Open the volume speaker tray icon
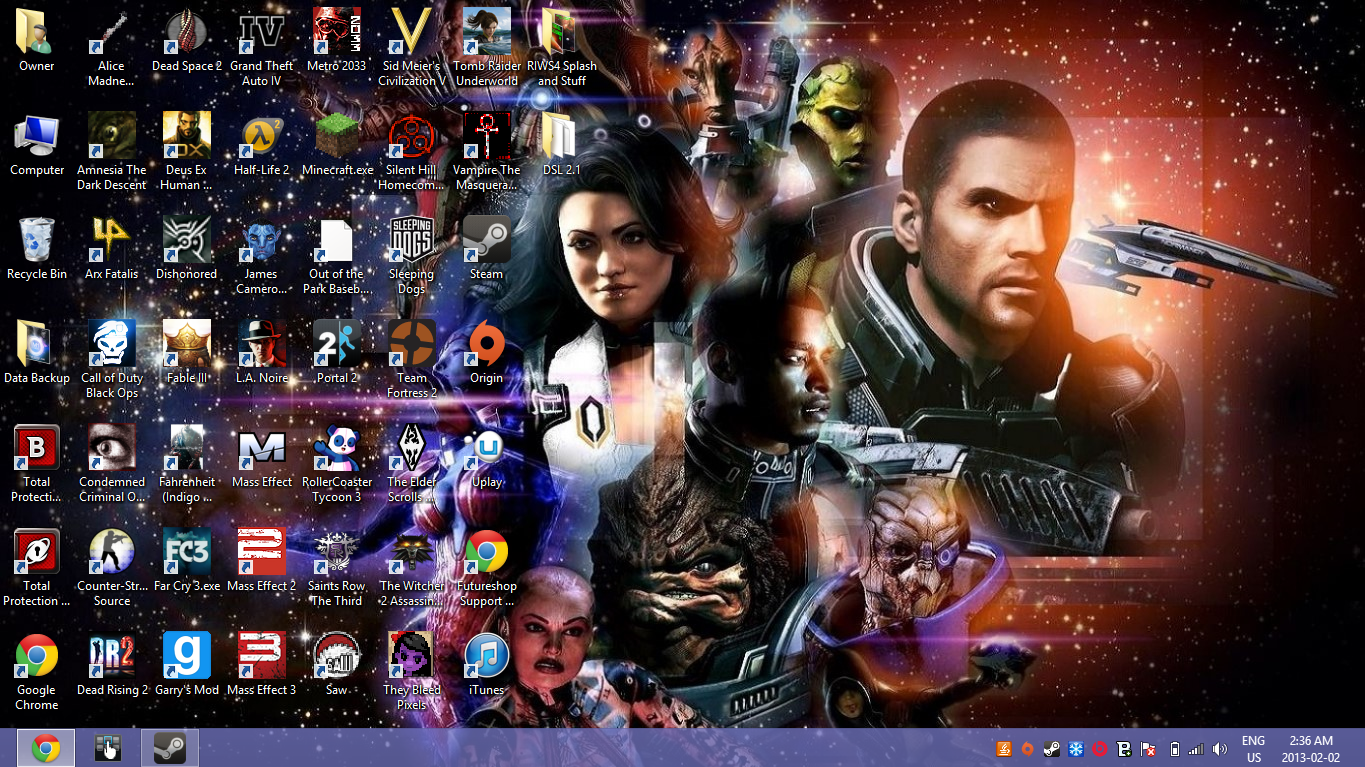 click(x=1221, y=748)
